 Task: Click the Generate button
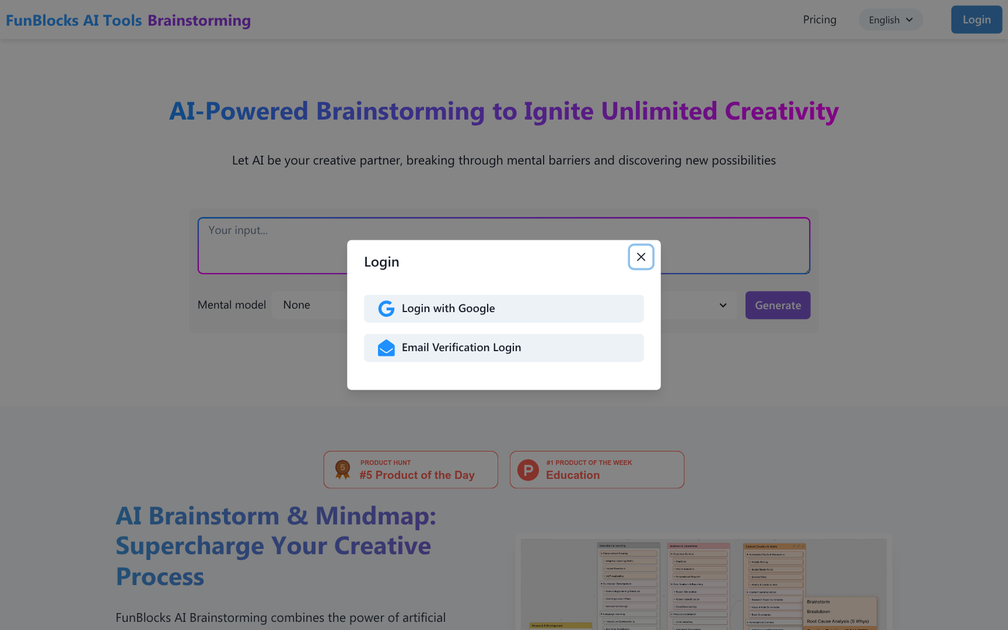click(777, 305)
